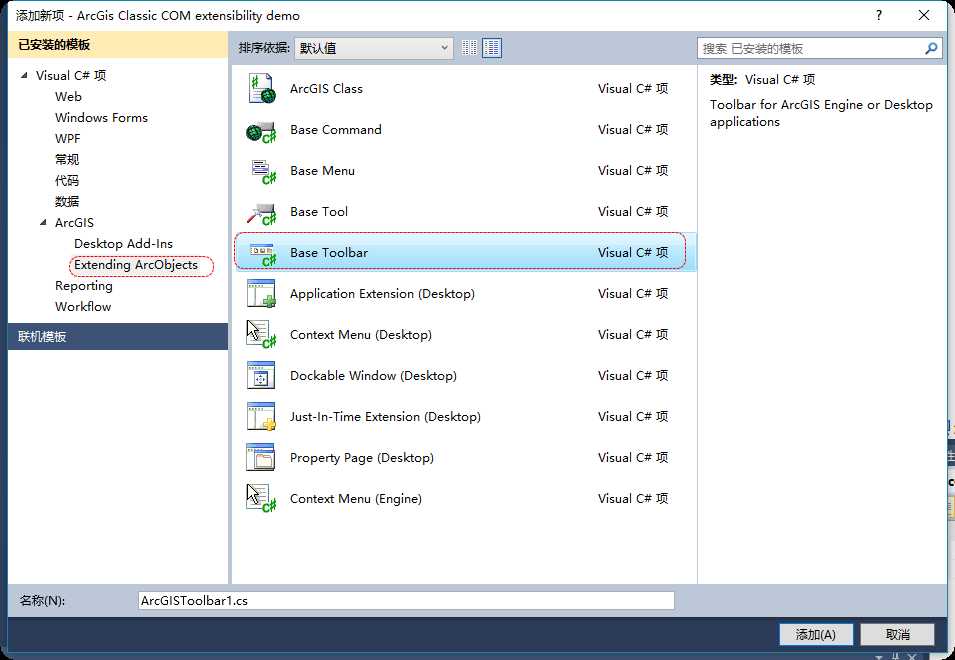Switch to the 已安装的模板 section
955x660 pixels.
click(x=118, y=44)
